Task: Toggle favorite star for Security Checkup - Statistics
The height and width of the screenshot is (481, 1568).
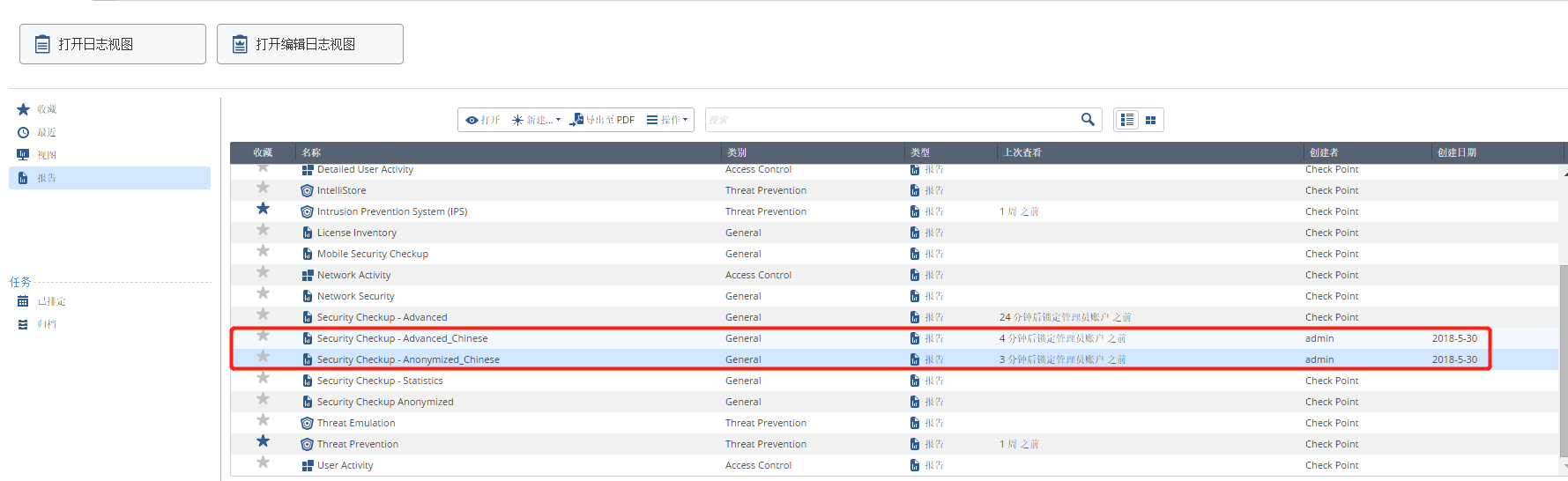Action: [263, 378]
